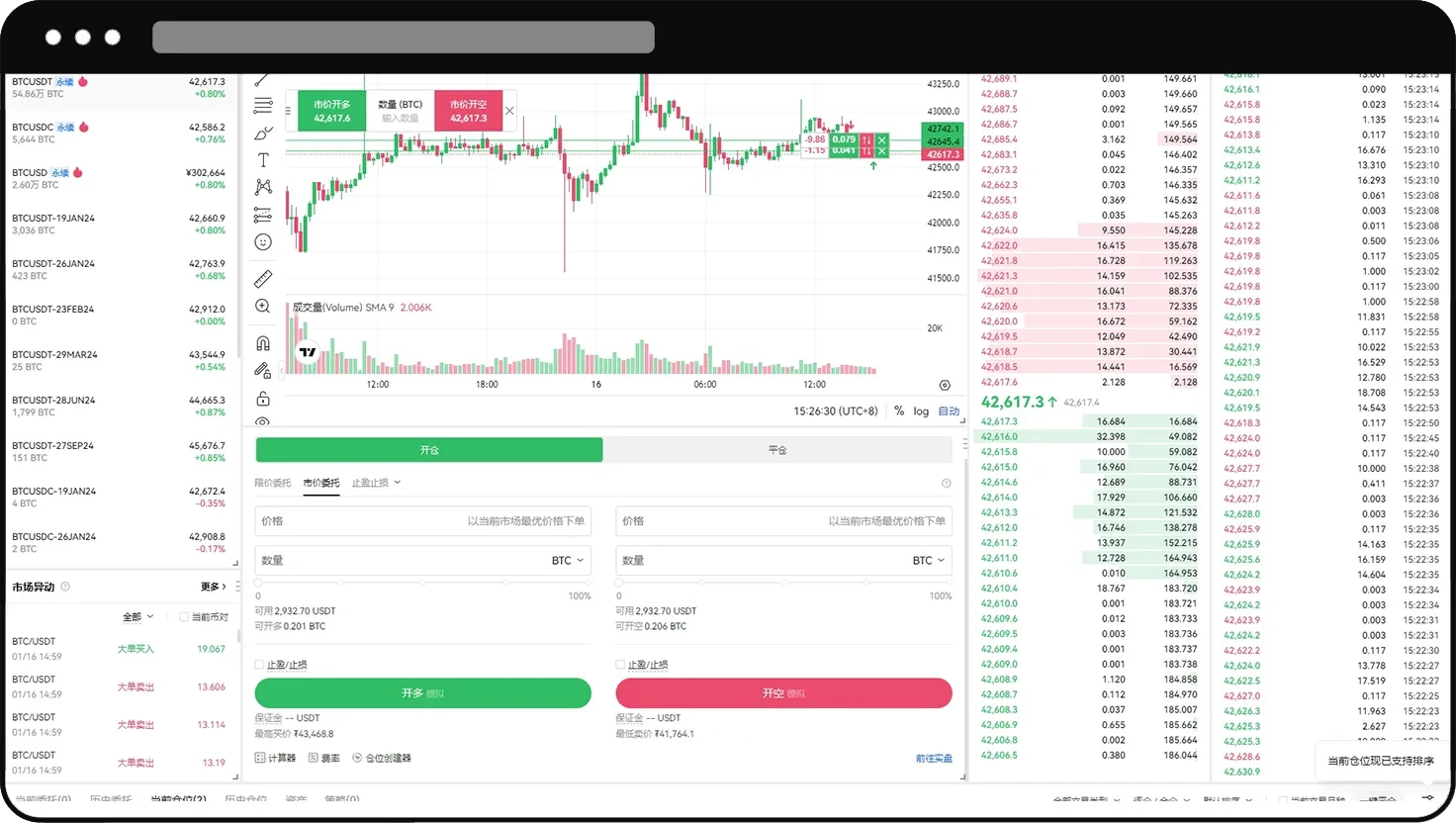Viewport: 1456px width, 823px height.
Task: Enable 止盈/止损 for the short order
Action: click(621, 664)
